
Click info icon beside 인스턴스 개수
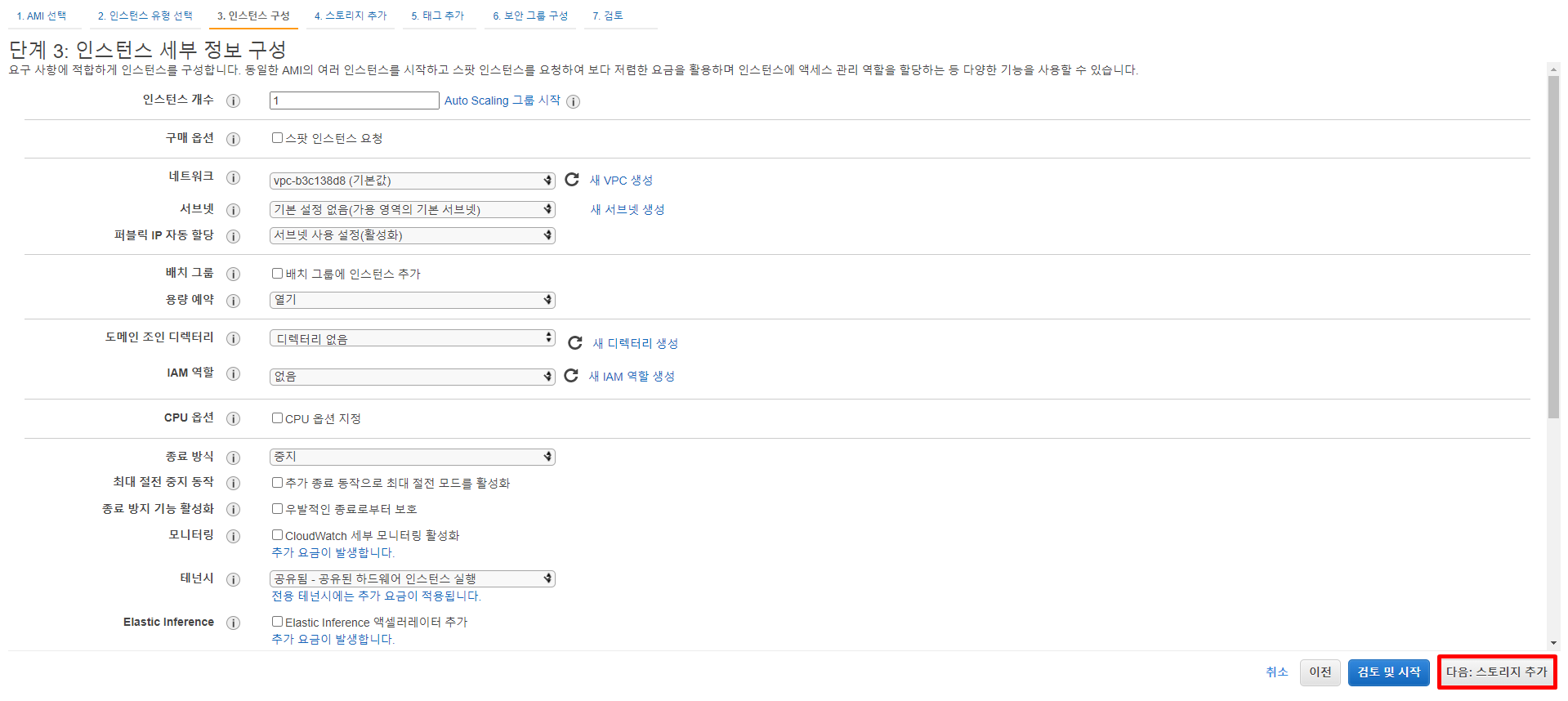[234, 101]
